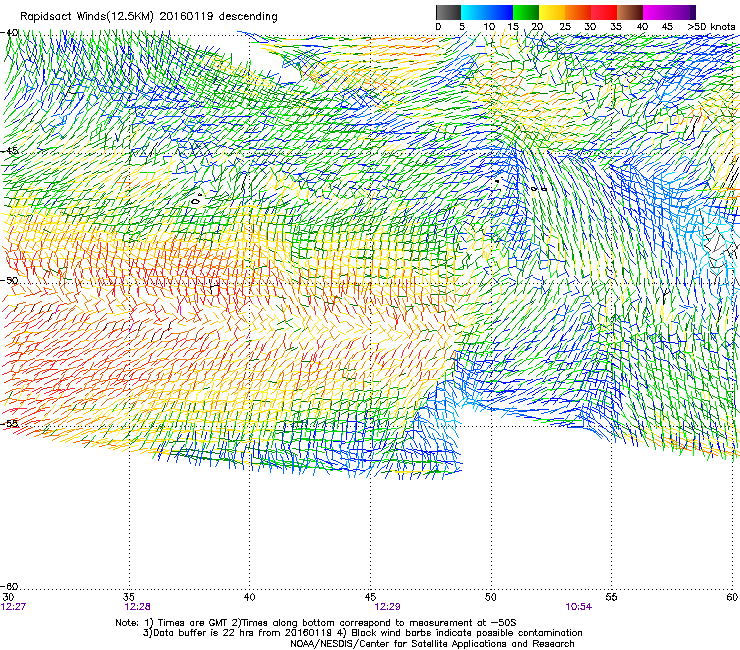This screenshot has height=650, width=740.
Task: Click the '-40' latitude axis label
Action: pyautogui.click(x=9, y=33)
